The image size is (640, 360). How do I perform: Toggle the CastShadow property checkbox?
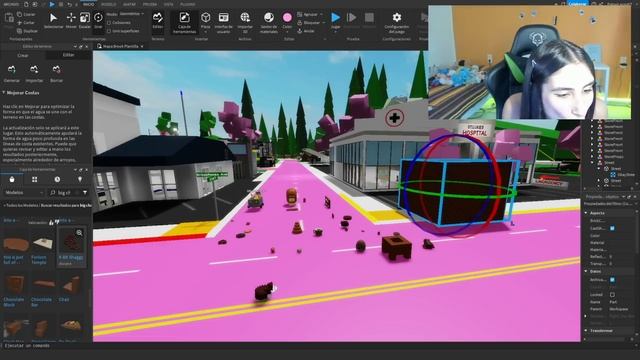(612, 228)
